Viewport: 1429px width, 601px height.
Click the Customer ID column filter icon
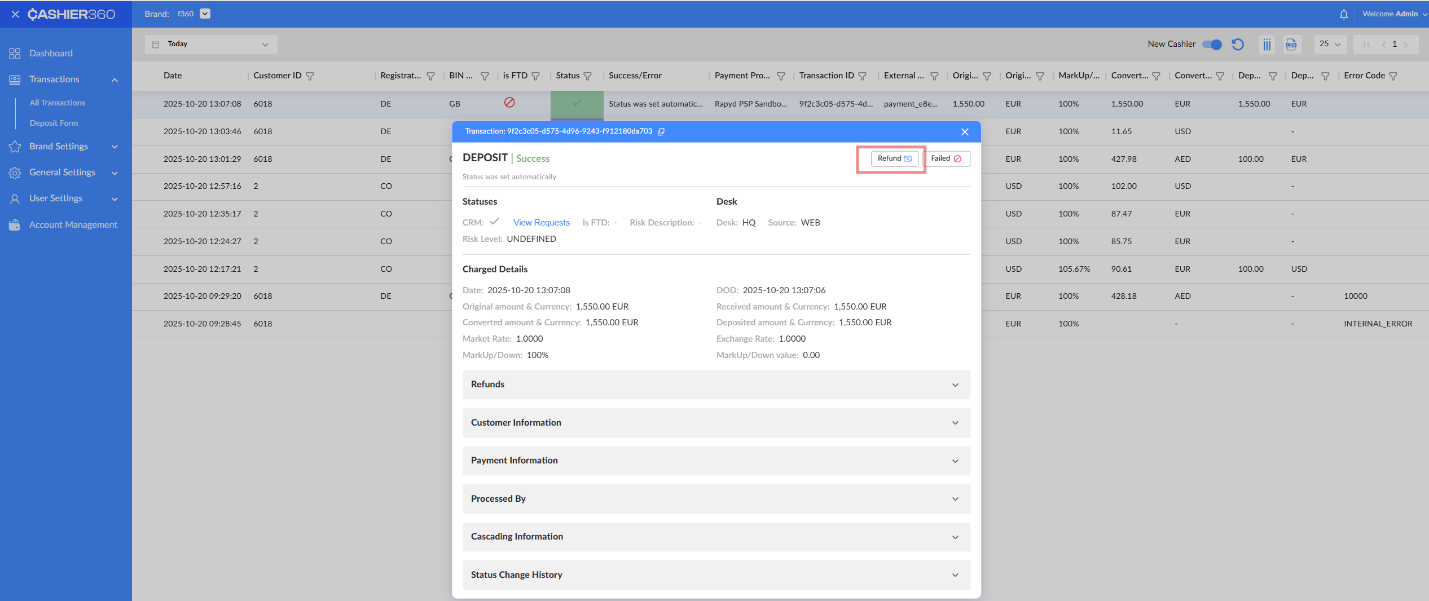(x=310, y=76)
